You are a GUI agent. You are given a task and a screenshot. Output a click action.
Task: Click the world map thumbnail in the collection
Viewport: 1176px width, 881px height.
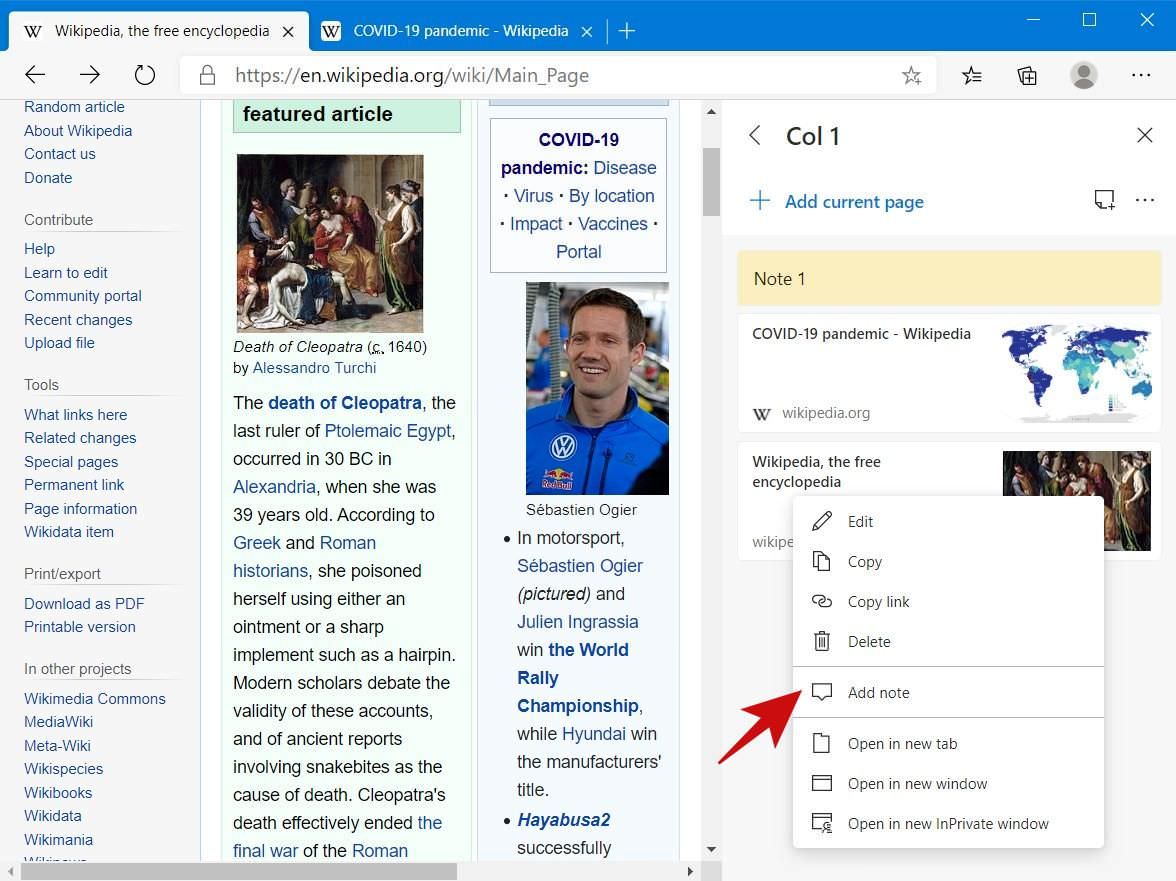pyautogui.click(x=1076, y=373)
